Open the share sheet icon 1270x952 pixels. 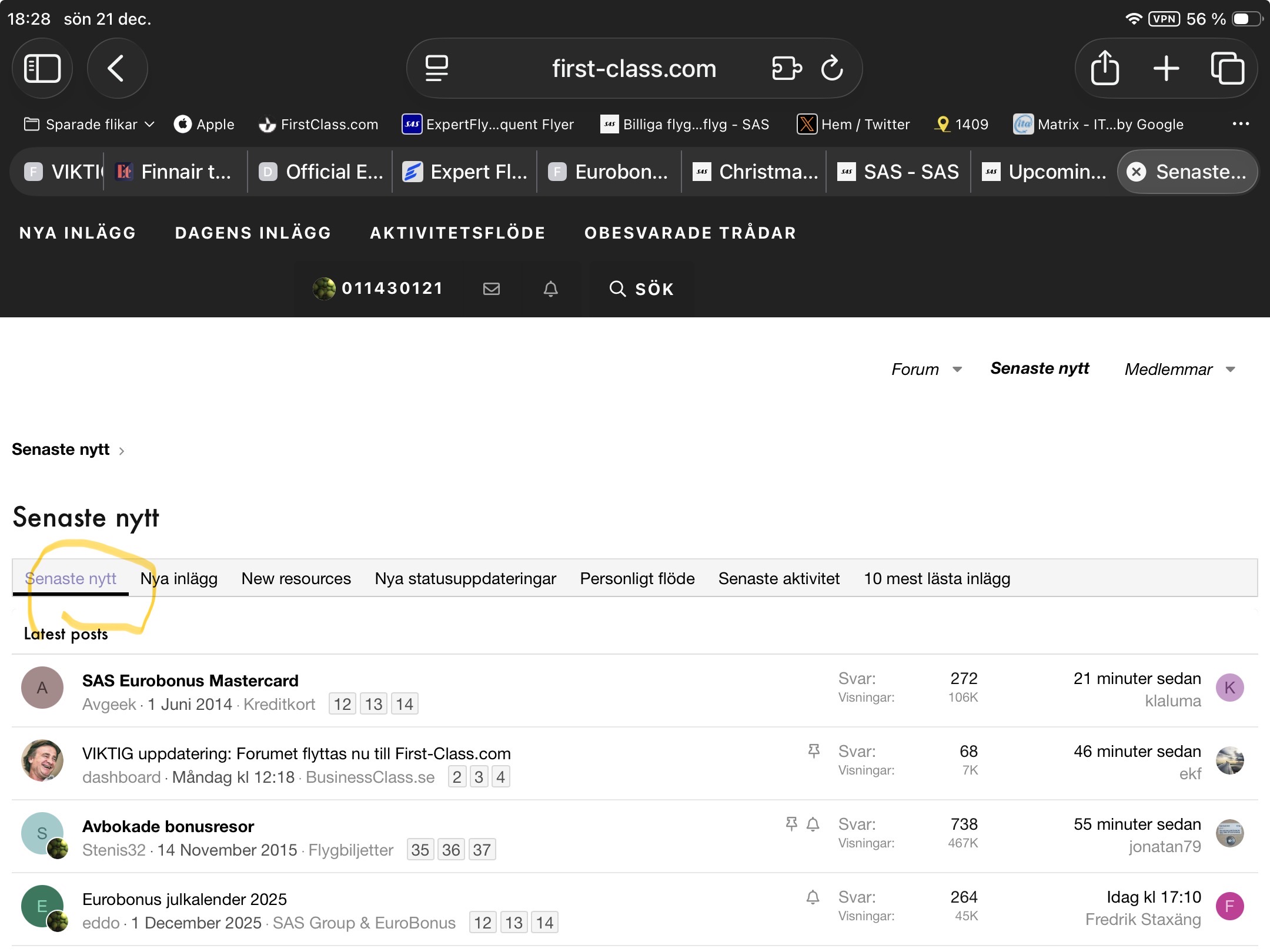tap(1105, 68)
